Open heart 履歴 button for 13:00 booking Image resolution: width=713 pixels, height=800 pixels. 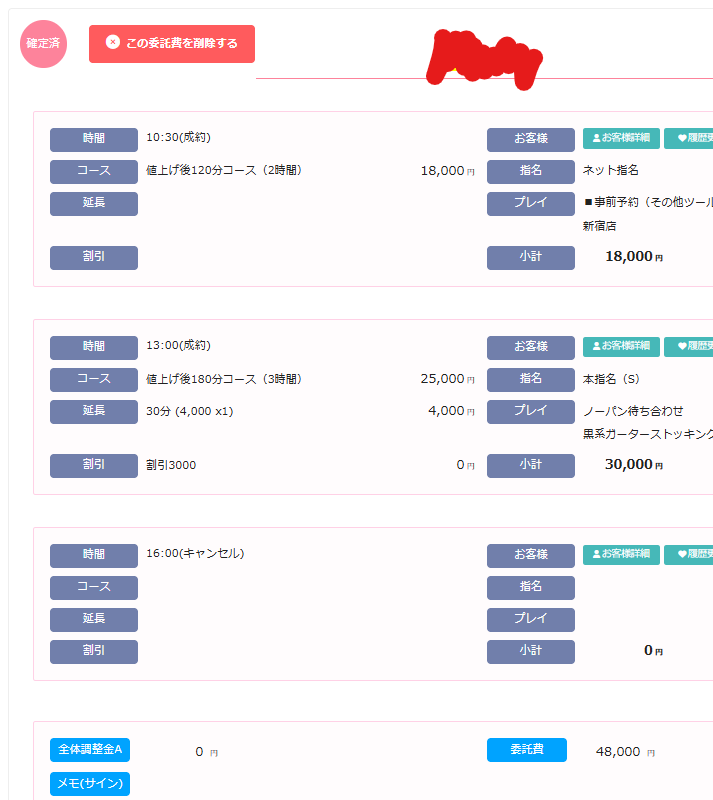689,346
